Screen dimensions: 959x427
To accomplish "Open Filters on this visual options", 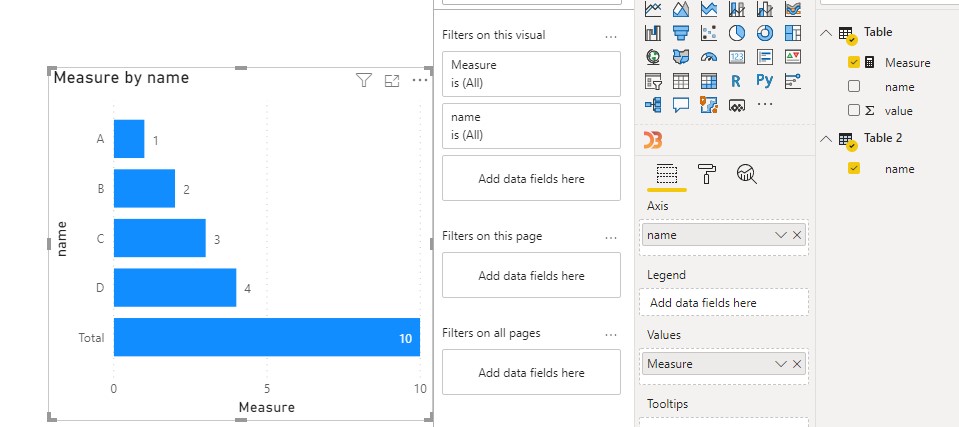I will pos(610,37).
